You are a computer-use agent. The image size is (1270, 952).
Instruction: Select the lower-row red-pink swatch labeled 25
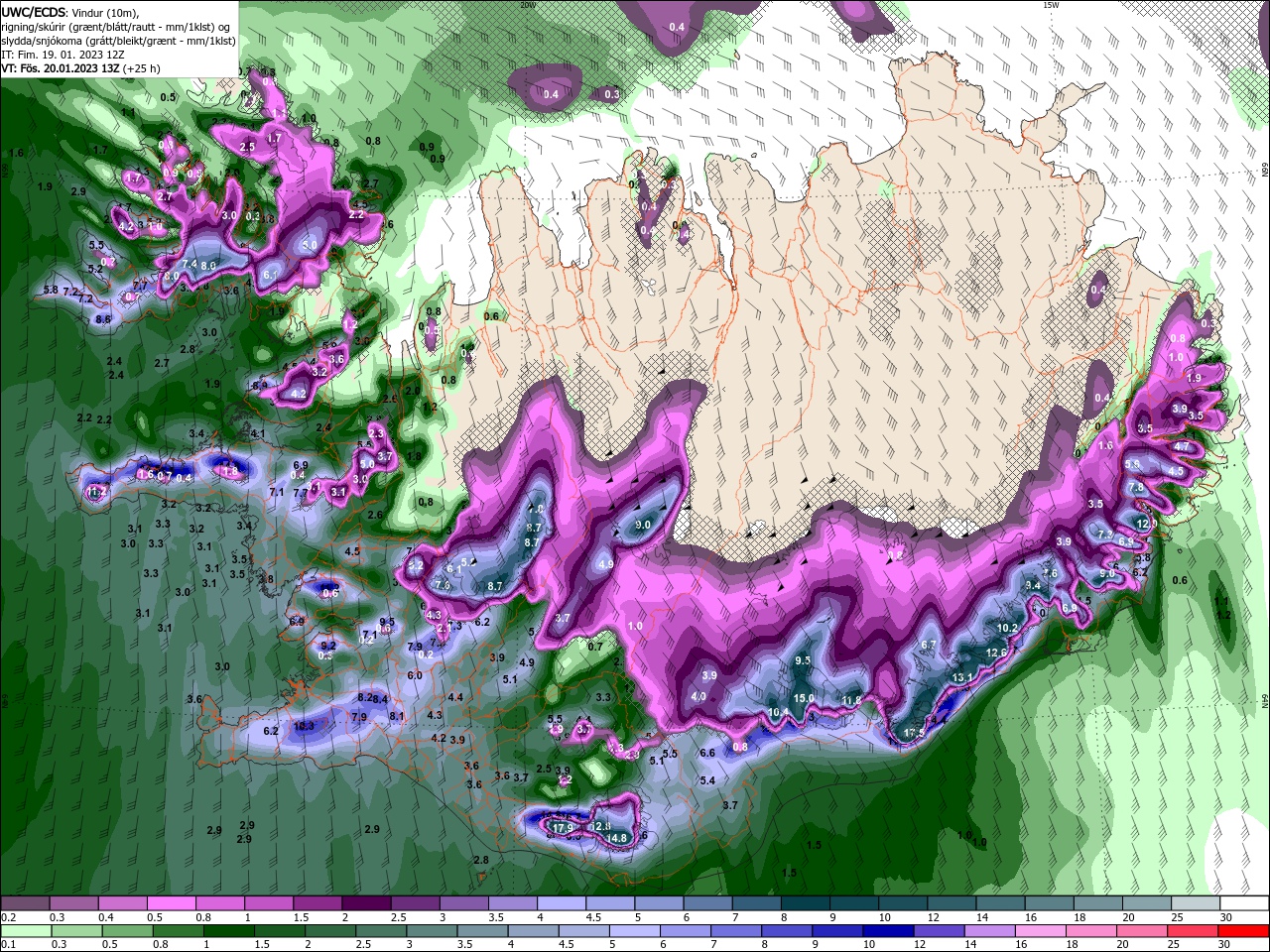1194,931
